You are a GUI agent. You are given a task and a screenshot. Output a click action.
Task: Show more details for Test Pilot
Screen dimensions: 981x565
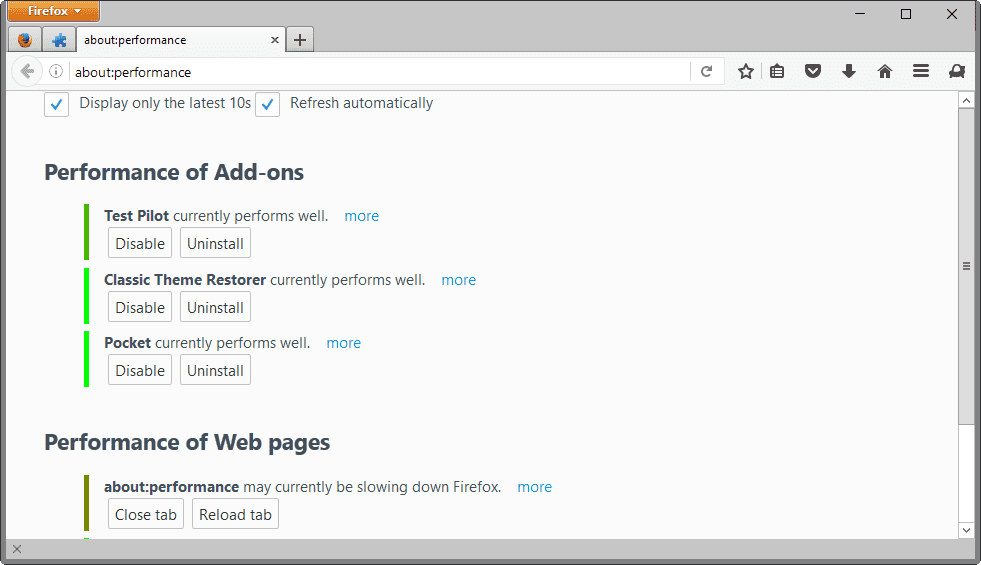click(x=362, y=216)
